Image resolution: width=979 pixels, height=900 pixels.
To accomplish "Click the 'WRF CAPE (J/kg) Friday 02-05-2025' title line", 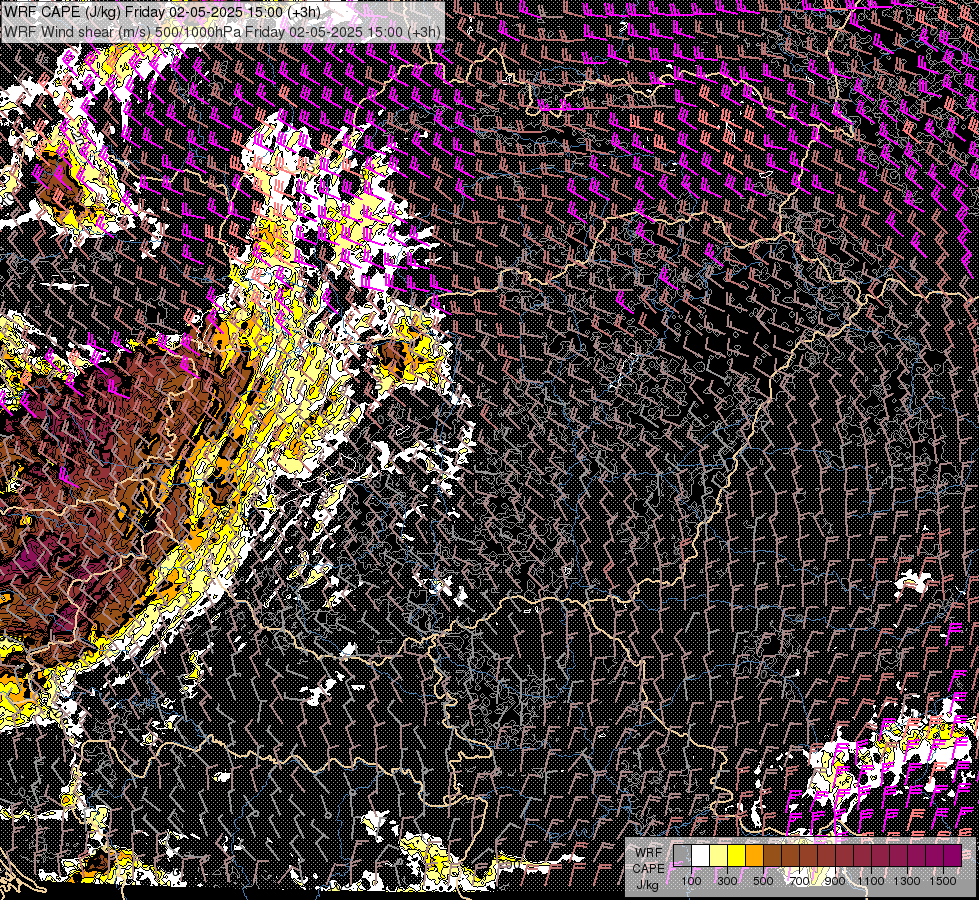I will [162, 12].
